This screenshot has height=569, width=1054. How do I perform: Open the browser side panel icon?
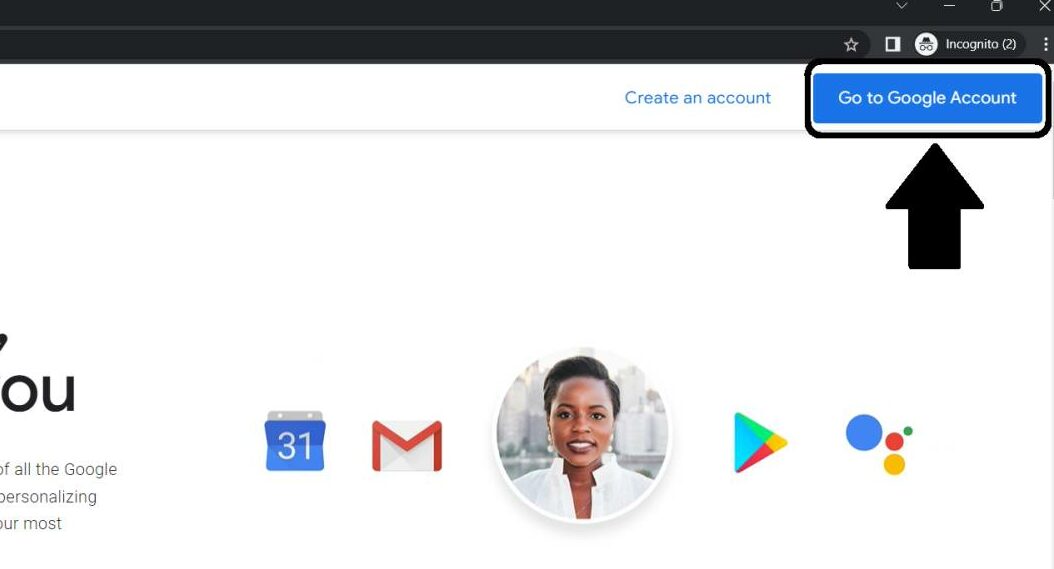[x=892, y=44]
